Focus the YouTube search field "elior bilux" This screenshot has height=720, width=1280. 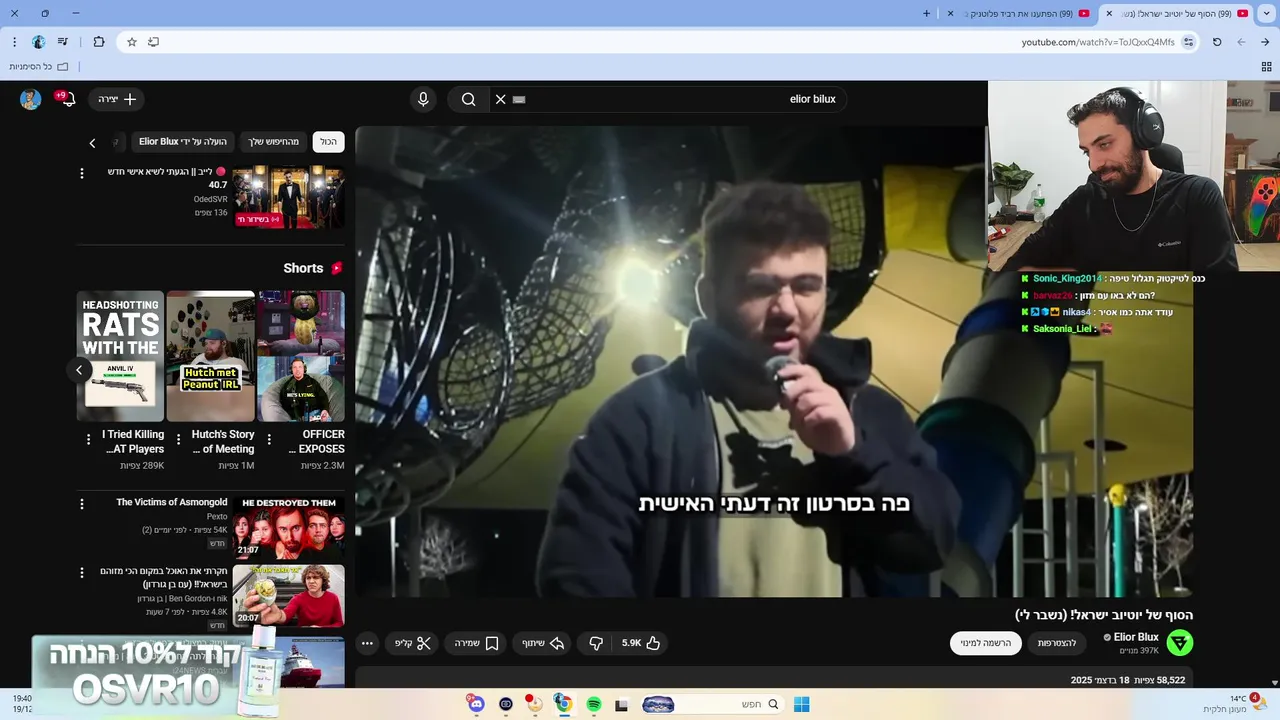(668, 99)
